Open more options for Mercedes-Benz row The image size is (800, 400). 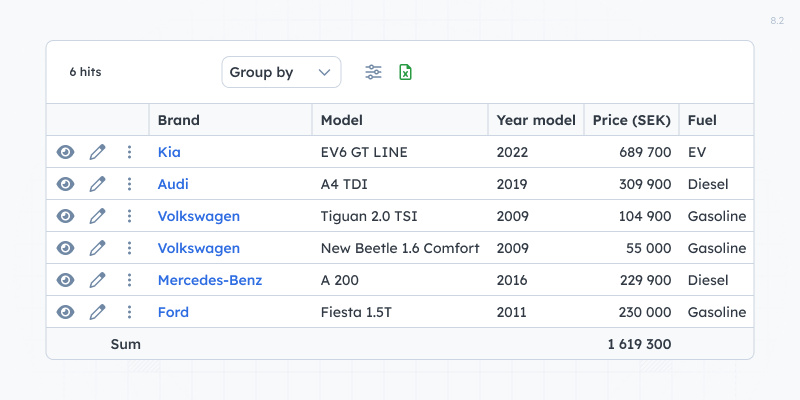(x=130, y=280)
